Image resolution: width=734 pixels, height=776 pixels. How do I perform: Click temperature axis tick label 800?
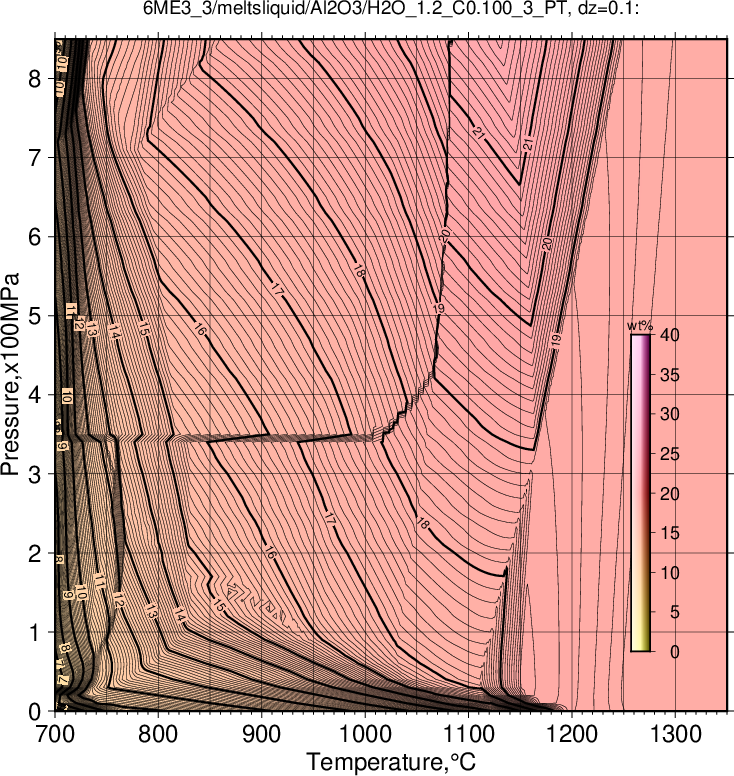[158, 734]
